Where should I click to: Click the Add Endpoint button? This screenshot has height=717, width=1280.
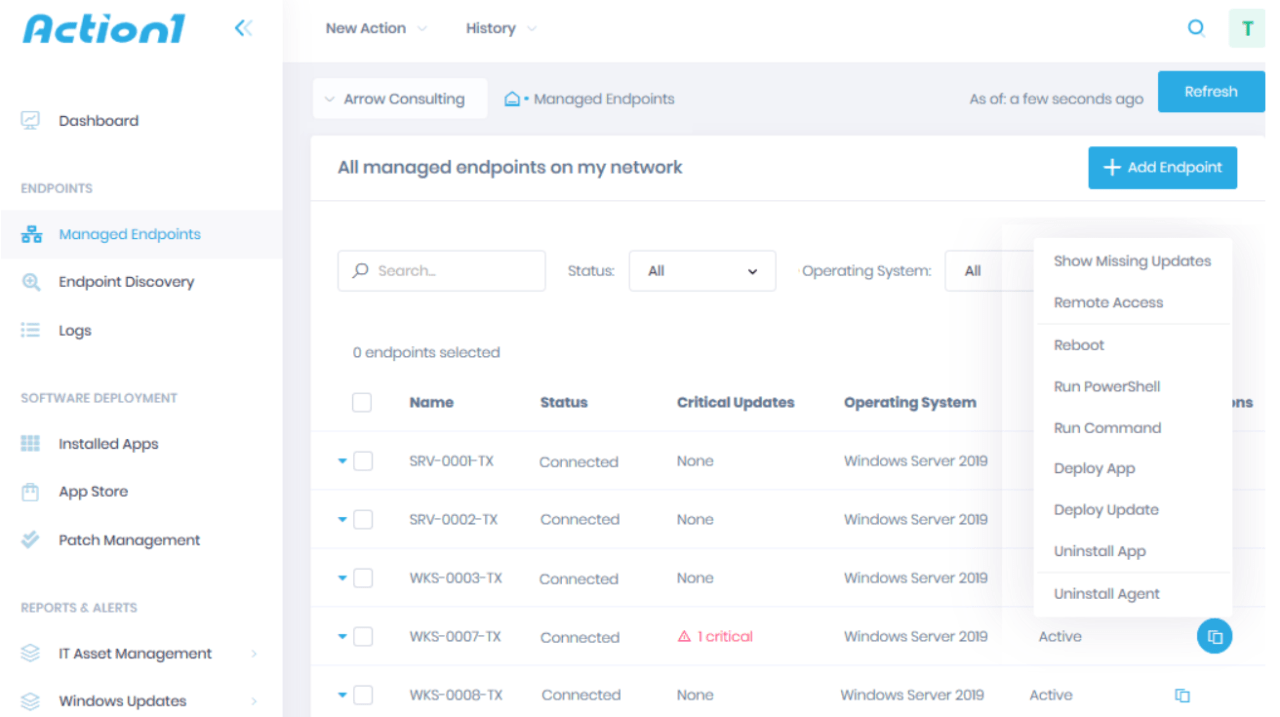coord(1162,168)
